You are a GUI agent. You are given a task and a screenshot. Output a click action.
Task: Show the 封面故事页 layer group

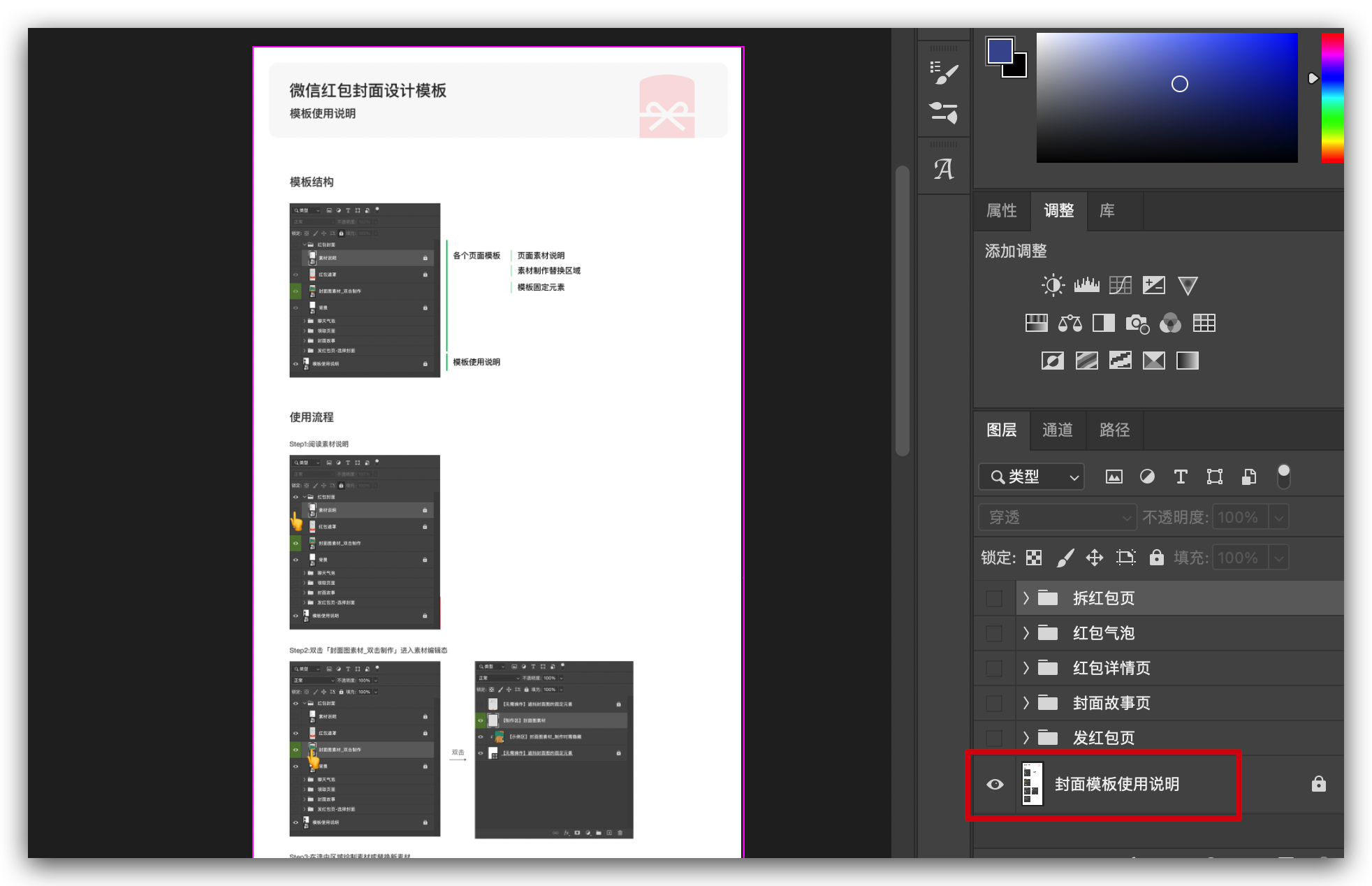pyautogui.click(x=994, y=703)
